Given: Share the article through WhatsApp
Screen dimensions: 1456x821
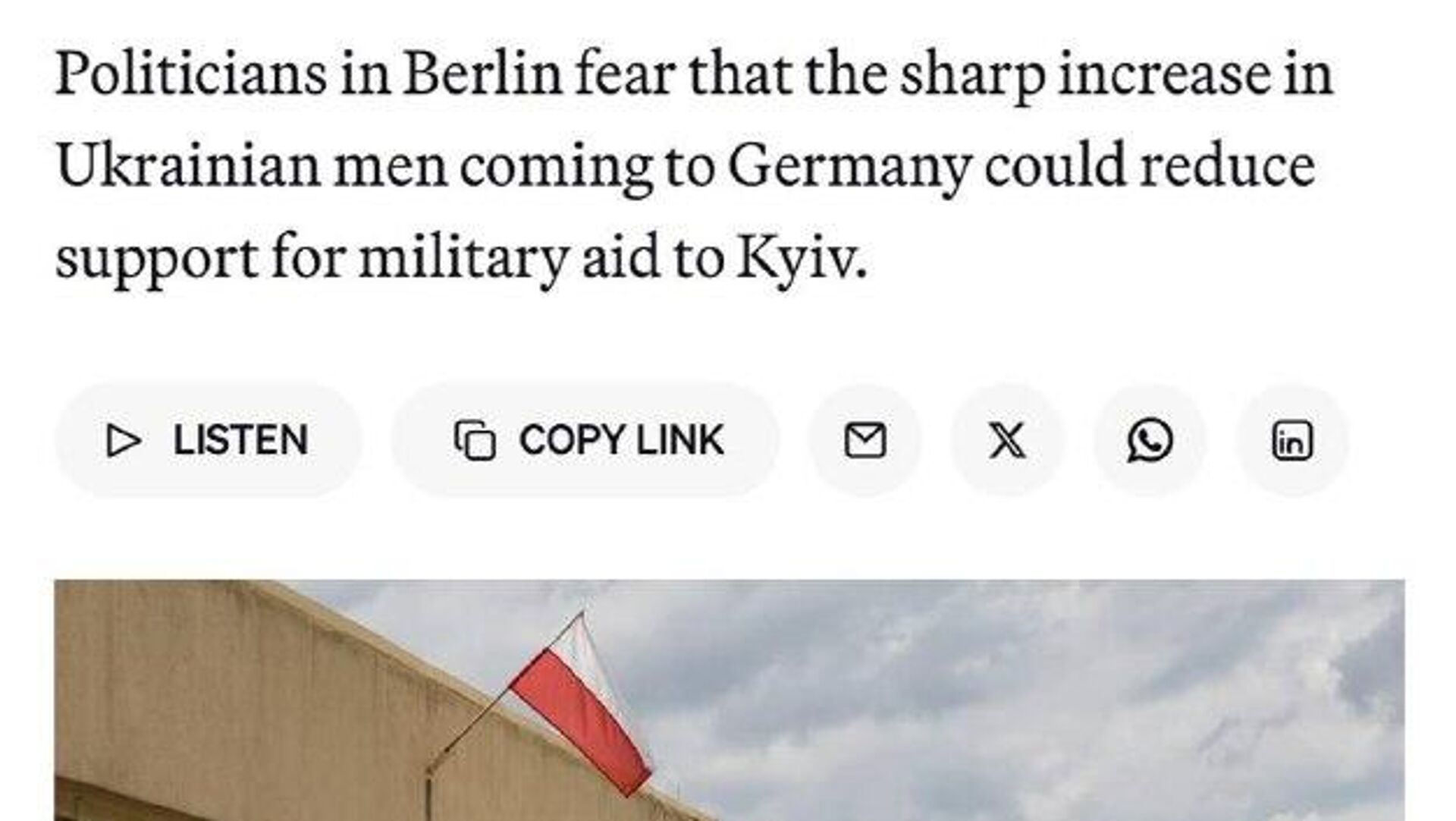Looking at the screenshot, I should coord(1150,440).
